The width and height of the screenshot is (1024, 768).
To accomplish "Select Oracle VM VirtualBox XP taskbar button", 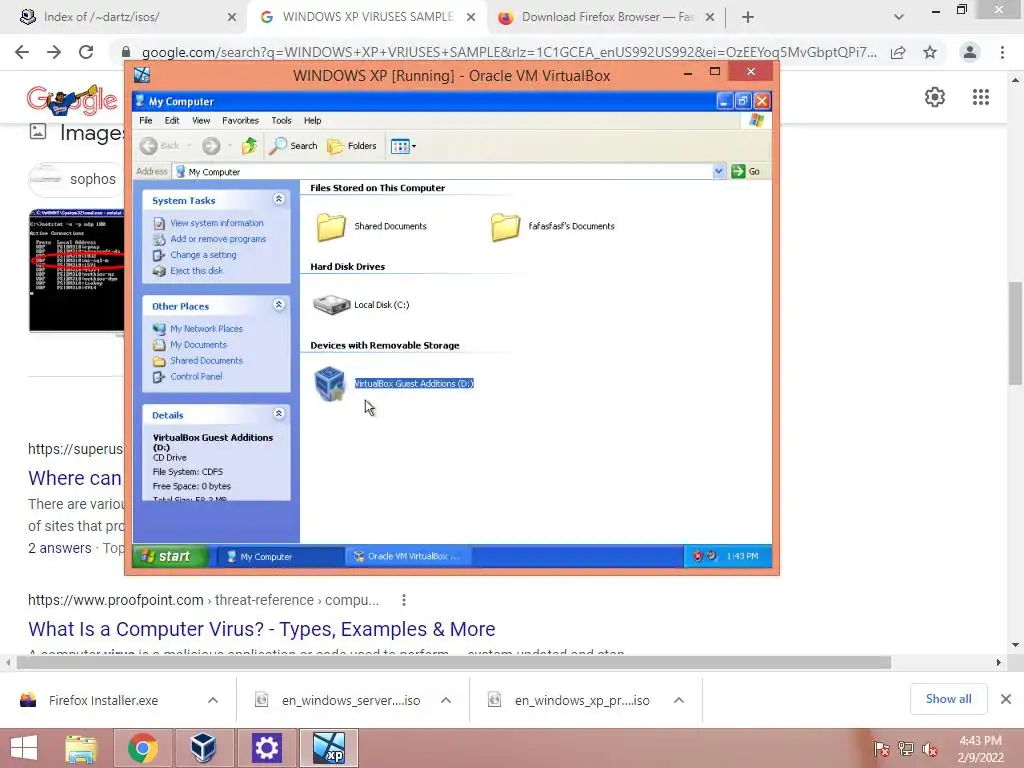I will coord(408,556).
